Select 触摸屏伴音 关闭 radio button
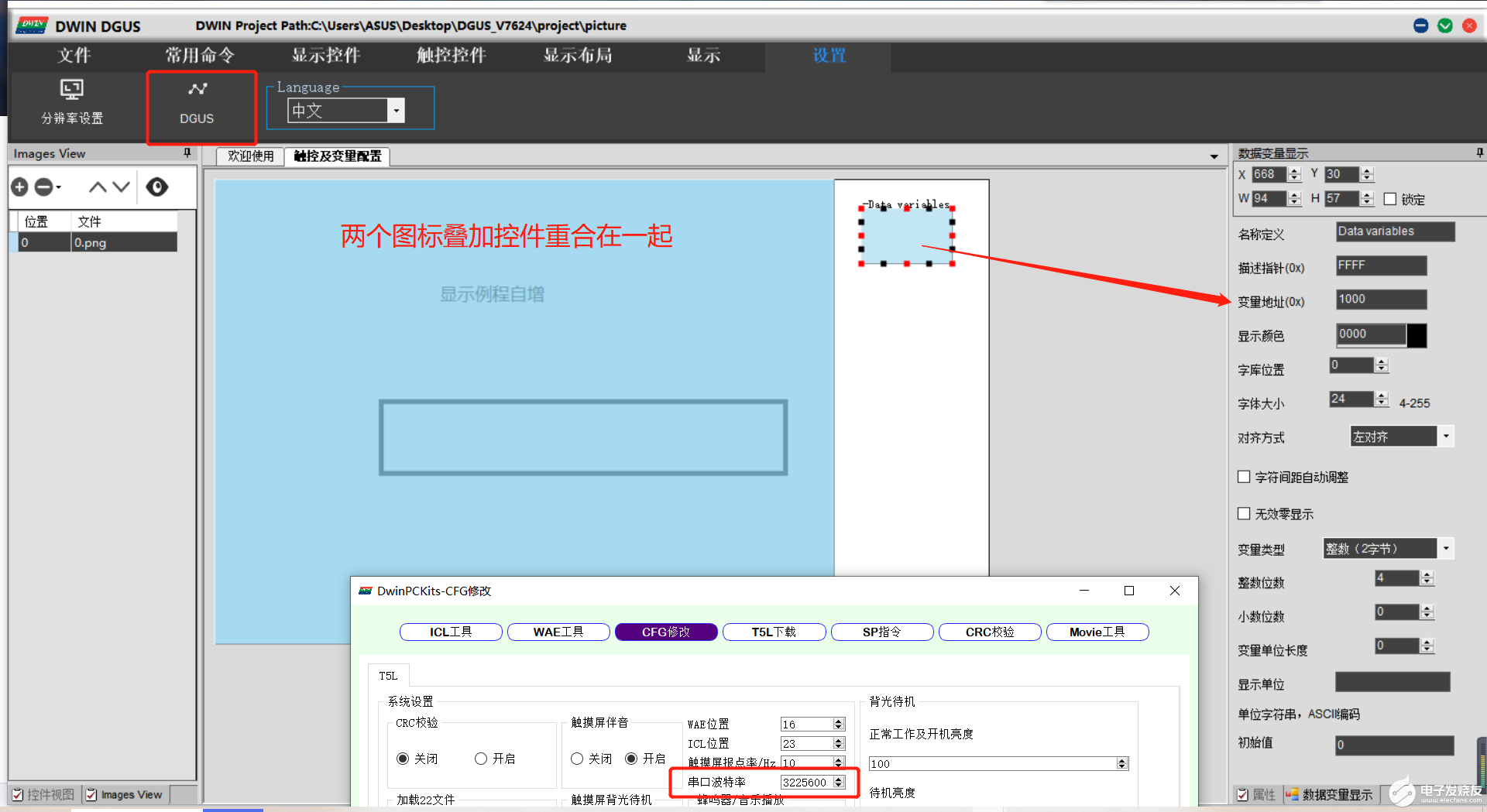Image resolution: width=1487 pixels, height=812 pixels. coord(577,759)
